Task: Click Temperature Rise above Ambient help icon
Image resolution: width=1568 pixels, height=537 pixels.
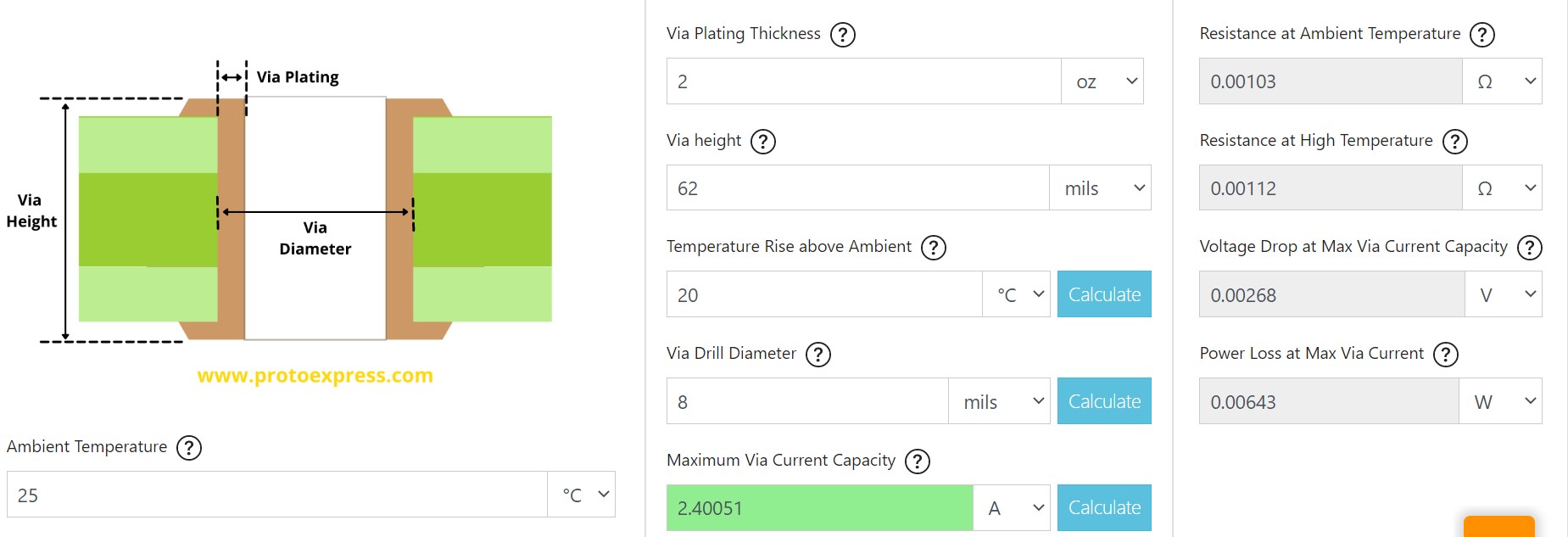Action: pos(933,248)
